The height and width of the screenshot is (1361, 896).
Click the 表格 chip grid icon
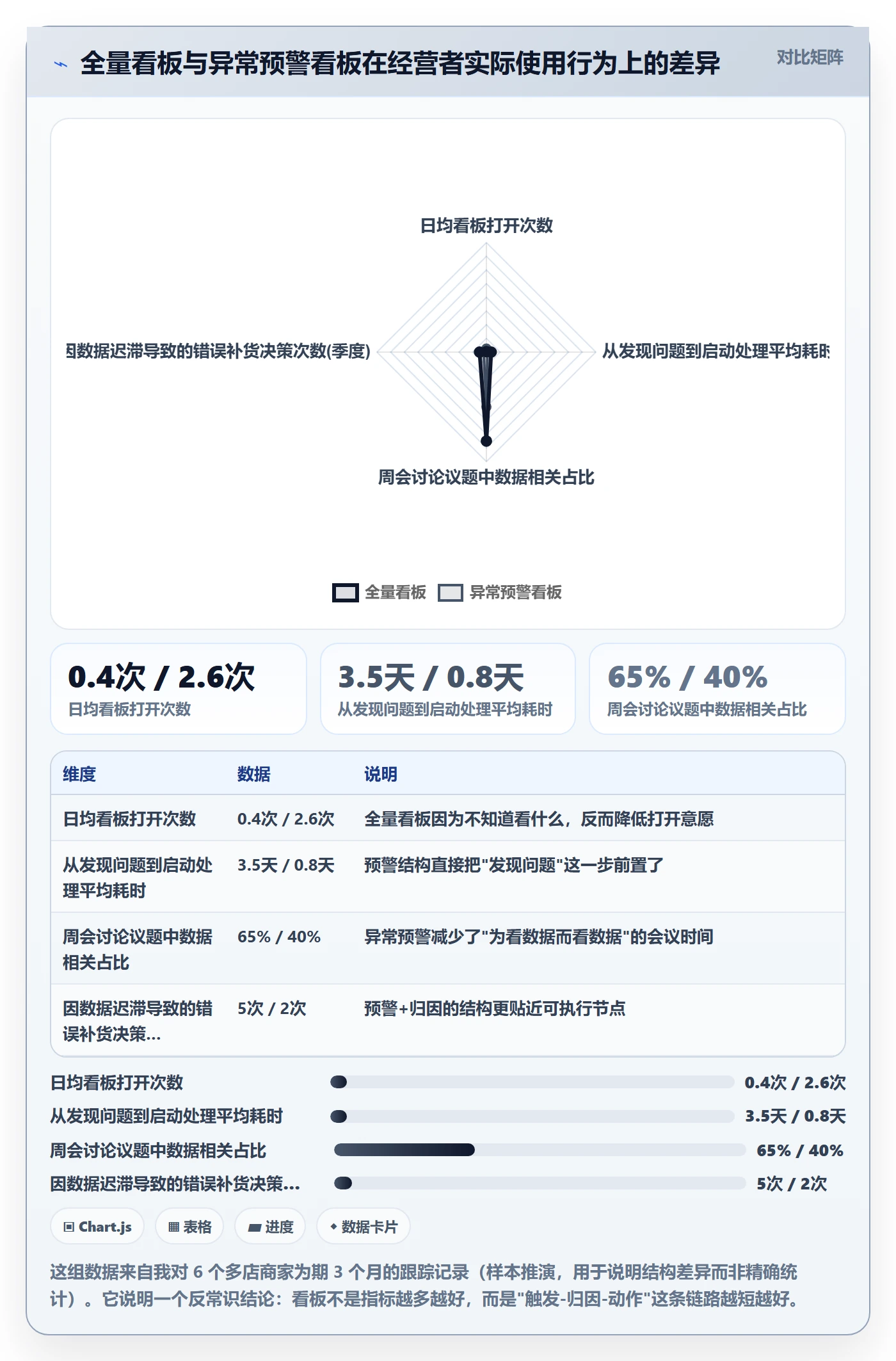tap(173, 1227)
